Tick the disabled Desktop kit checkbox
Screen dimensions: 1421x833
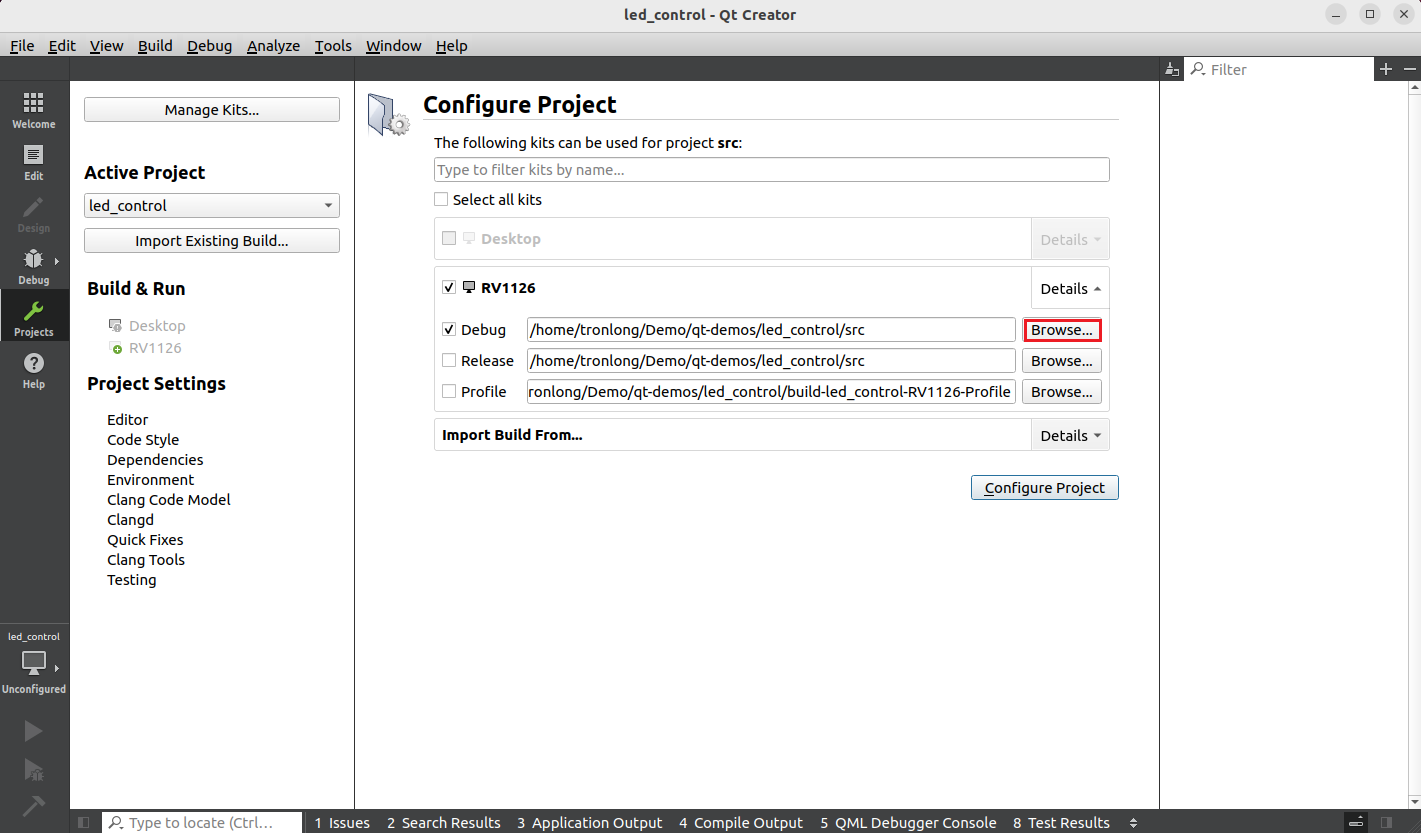tap(449, 239)
